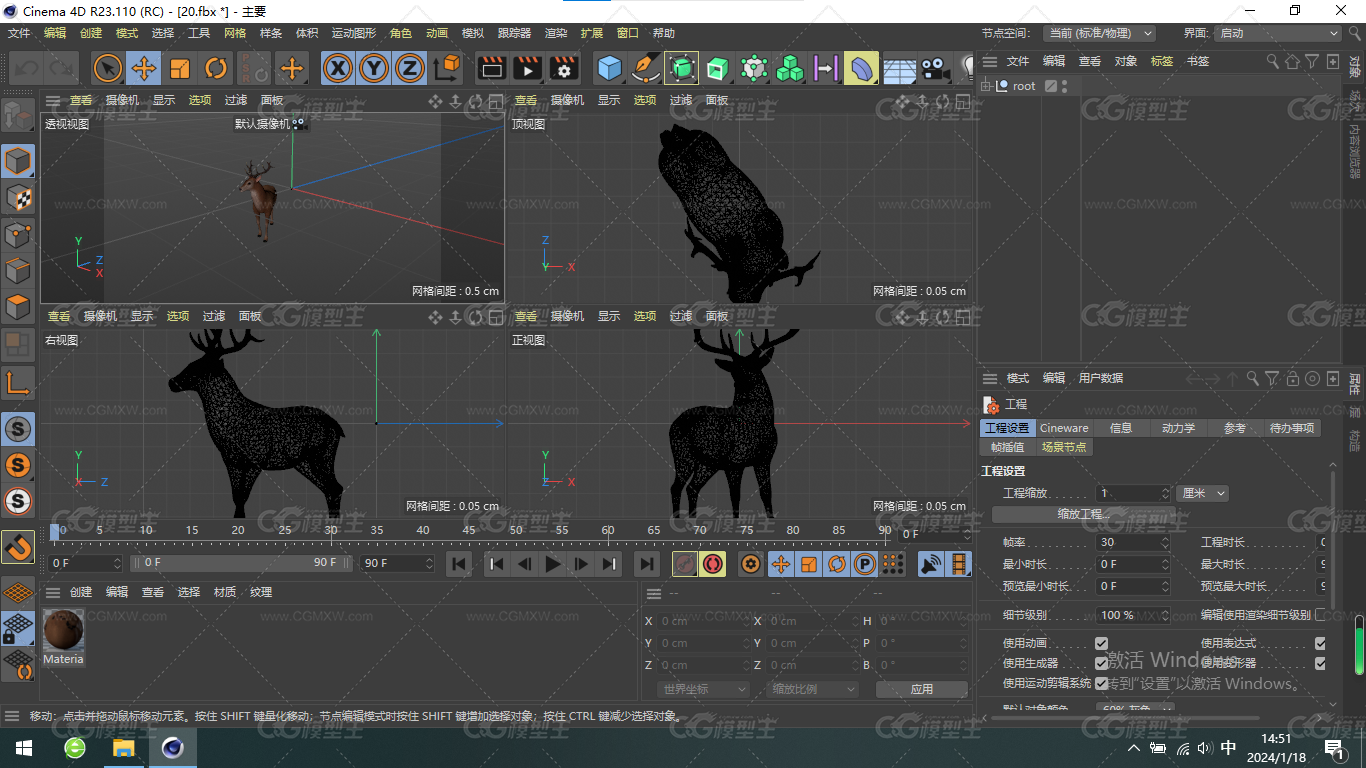The height and width of the screenshot is (768, 1366).
Task: Click frame 45 on the timeline ruler
Action: pos(469,530)
